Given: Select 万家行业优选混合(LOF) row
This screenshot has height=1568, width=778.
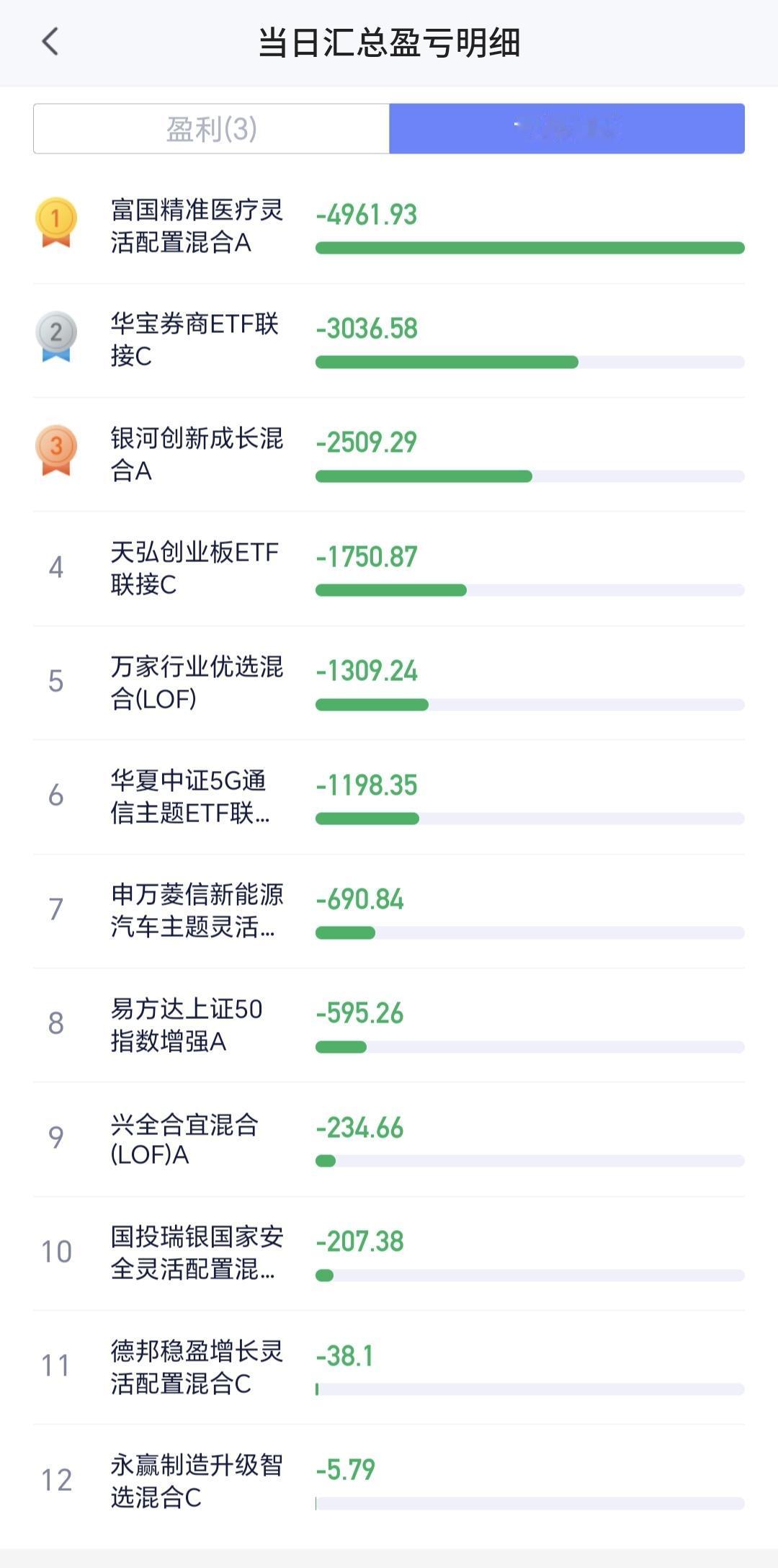Looking at the screenshot, I should 389,682.
